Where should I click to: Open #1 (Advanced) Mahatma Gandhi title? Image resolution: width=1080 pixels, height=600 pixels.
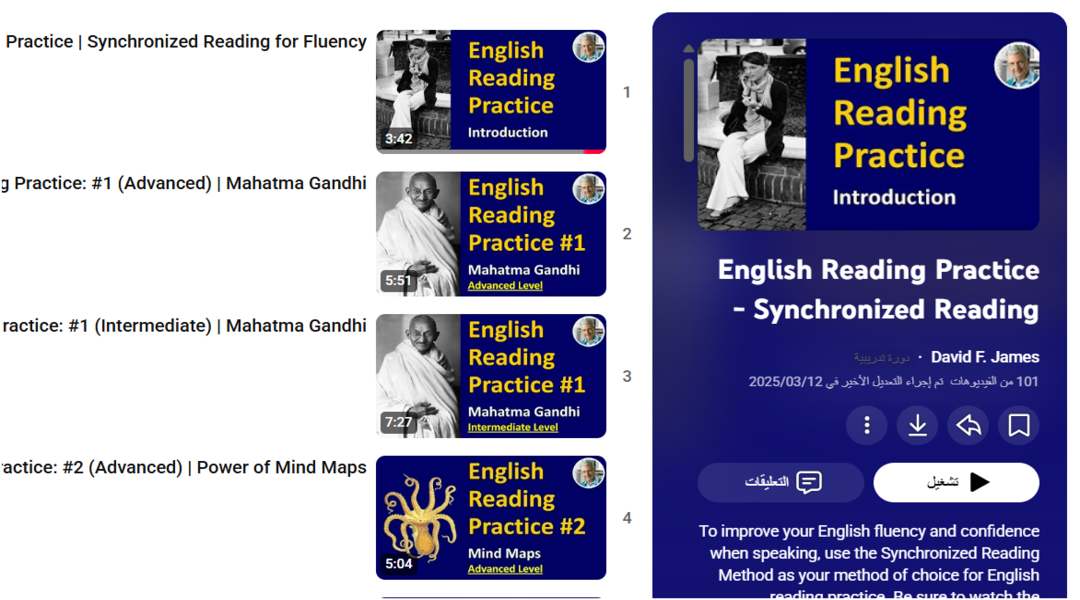183,183
